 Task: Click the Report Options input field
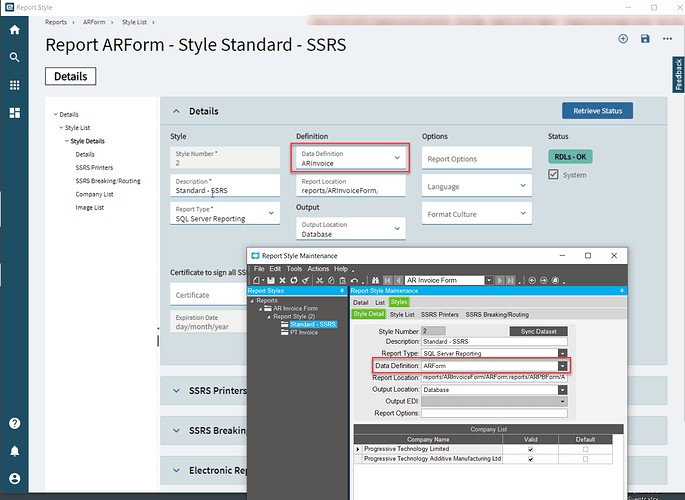(x=477, y=158)
